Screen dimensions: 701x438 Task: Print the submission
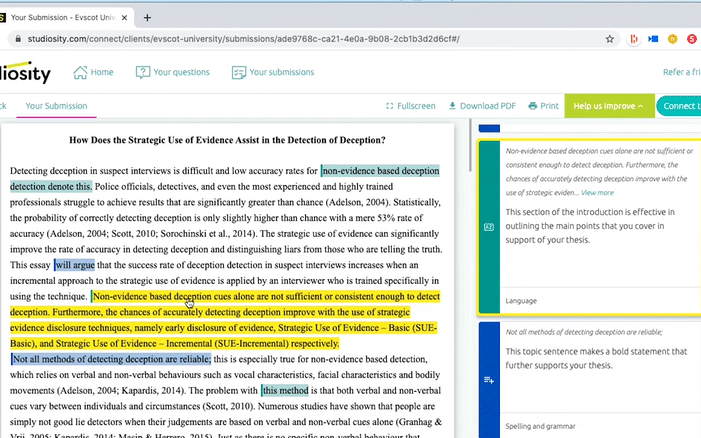[x=543, y=106]
